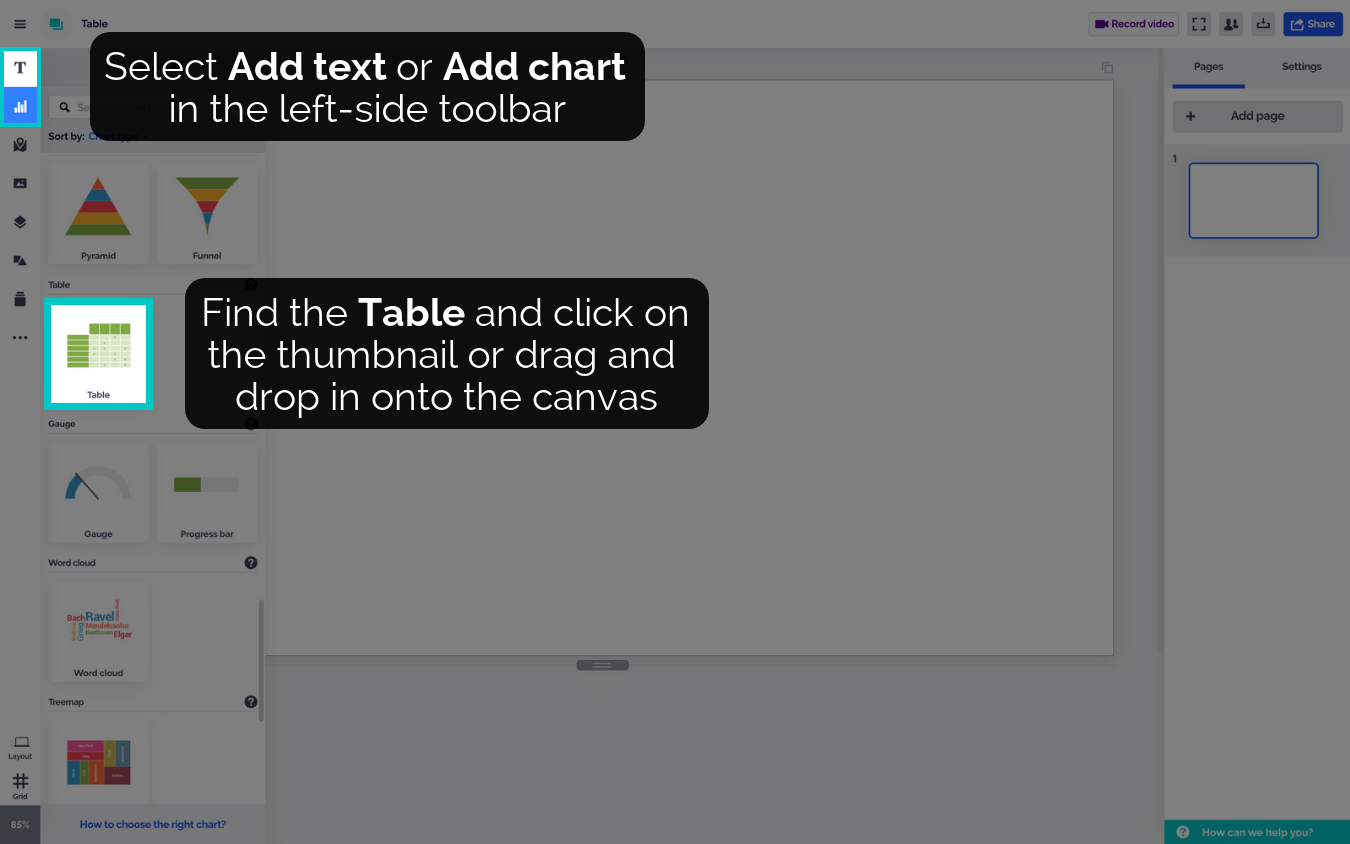
Task: Open the 85% zoom level control
Action: 20,825
